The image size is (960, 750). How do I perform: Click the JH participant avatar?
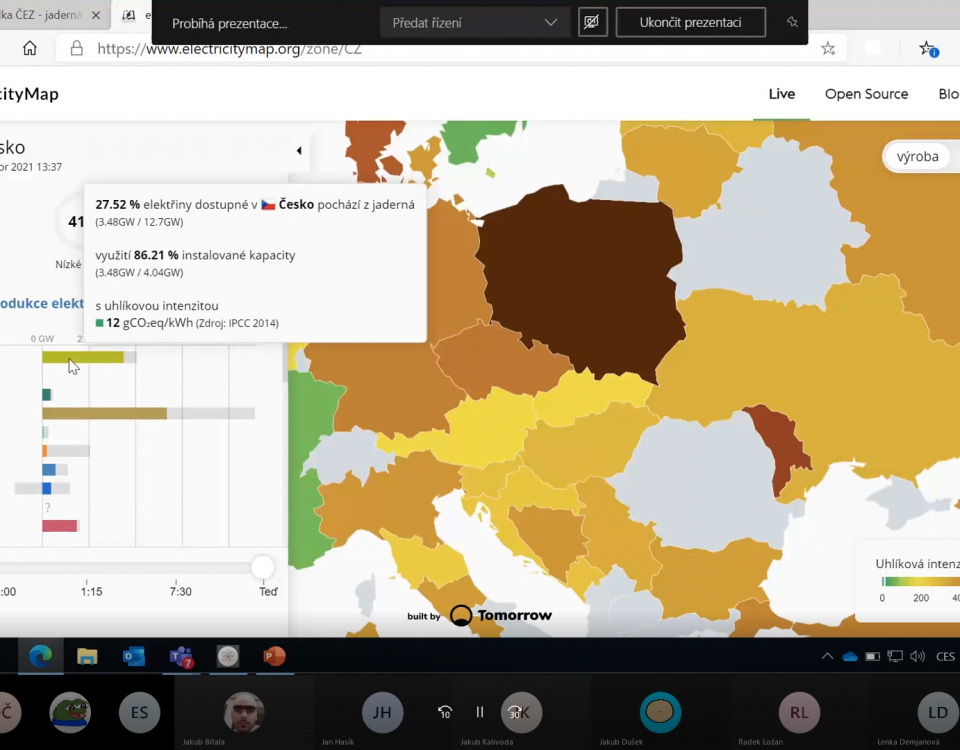pos(382,712)
